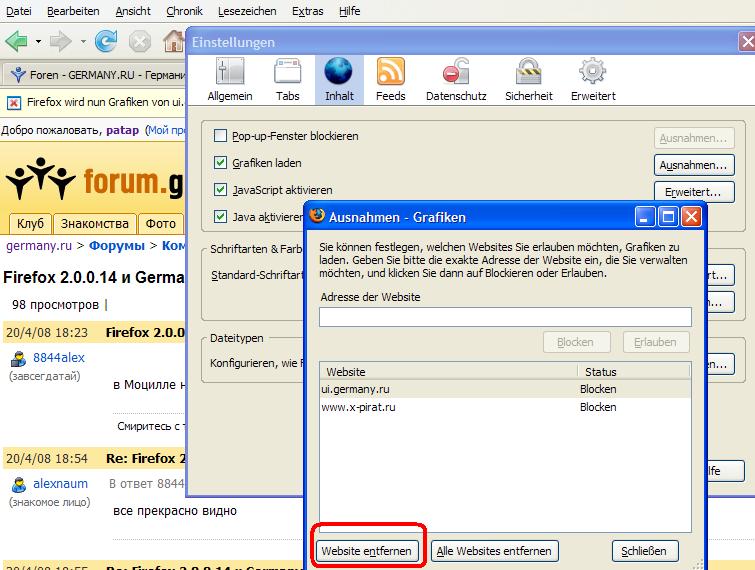Open the Feeds settings panel
The width and height of the screenshot is (755, 570).
click(391, 79)
